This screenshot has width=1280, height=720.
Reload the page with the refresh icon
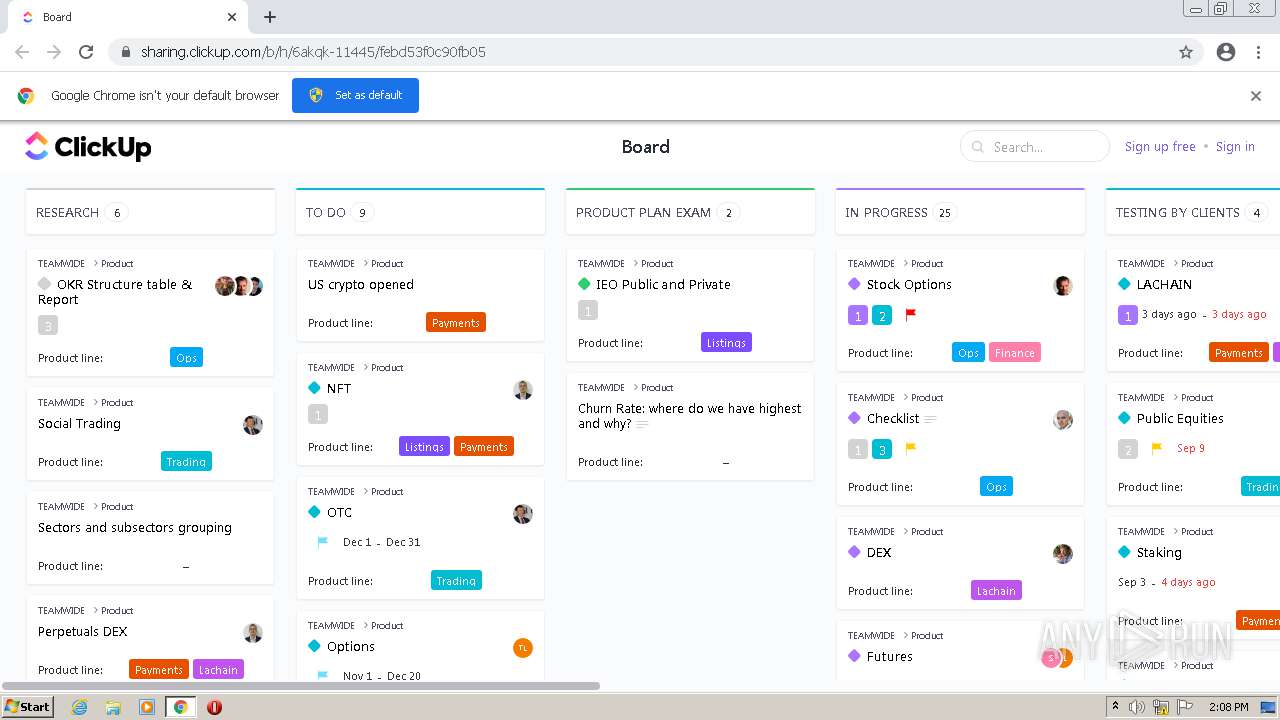86,52
